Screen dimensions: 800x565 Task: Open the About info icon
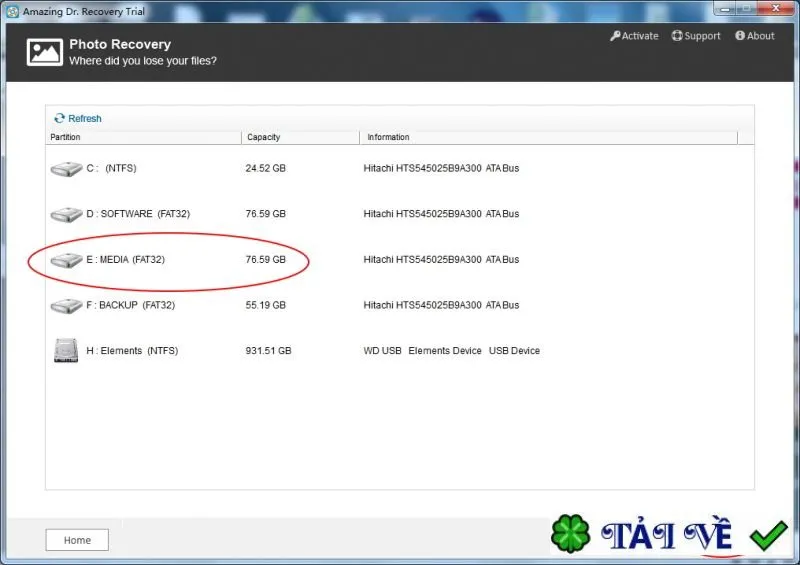tap(740, 36)
